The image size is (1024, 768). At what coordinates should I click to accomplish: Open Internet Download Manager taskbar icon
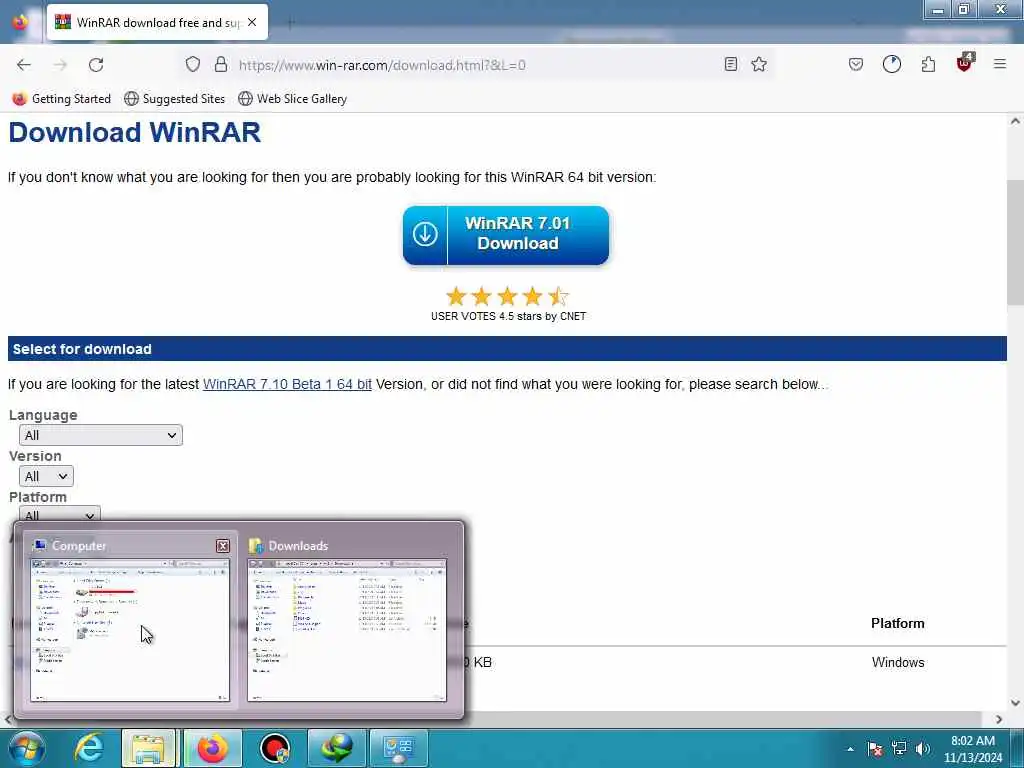pyautogui.click(x=337, y=748)
